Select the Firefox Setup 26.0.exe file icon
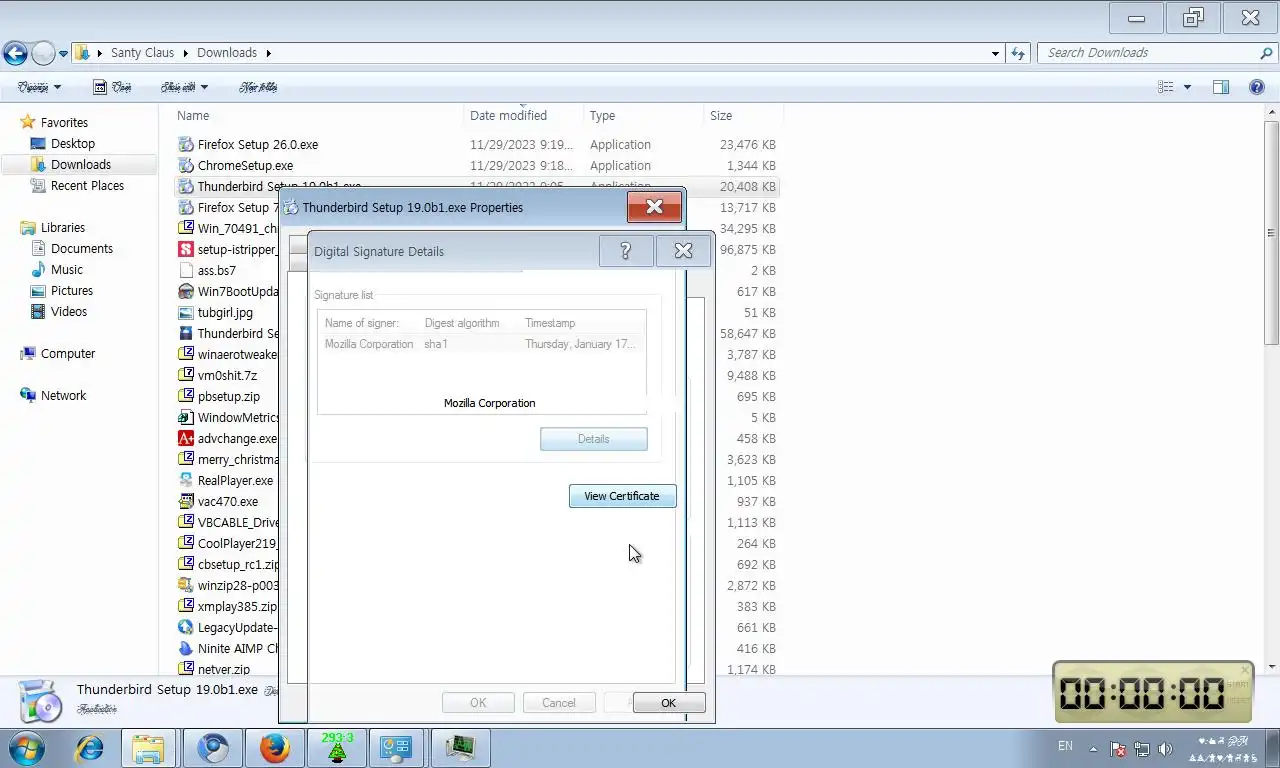Image resolution: width=1280 pixels, height=768 pixels. 186,144
